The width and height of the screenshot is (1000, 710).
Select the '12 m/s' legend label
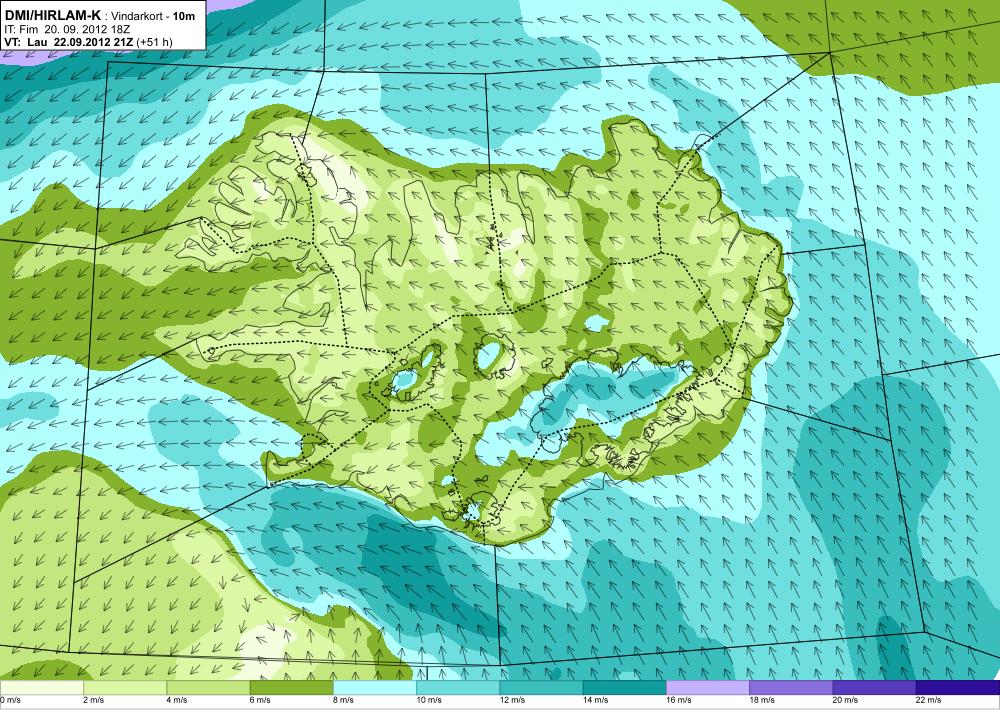[513, 700]
